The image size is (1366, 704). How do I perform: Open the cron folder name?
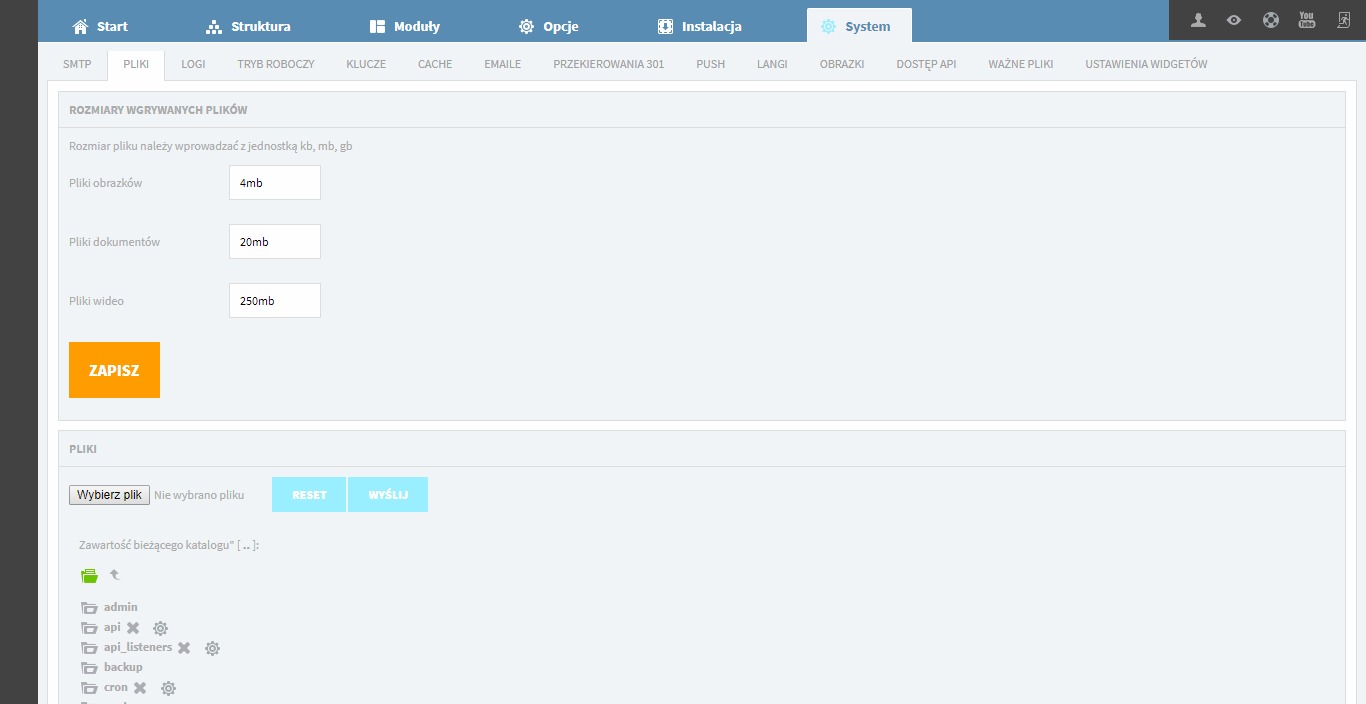click(116, 687)
